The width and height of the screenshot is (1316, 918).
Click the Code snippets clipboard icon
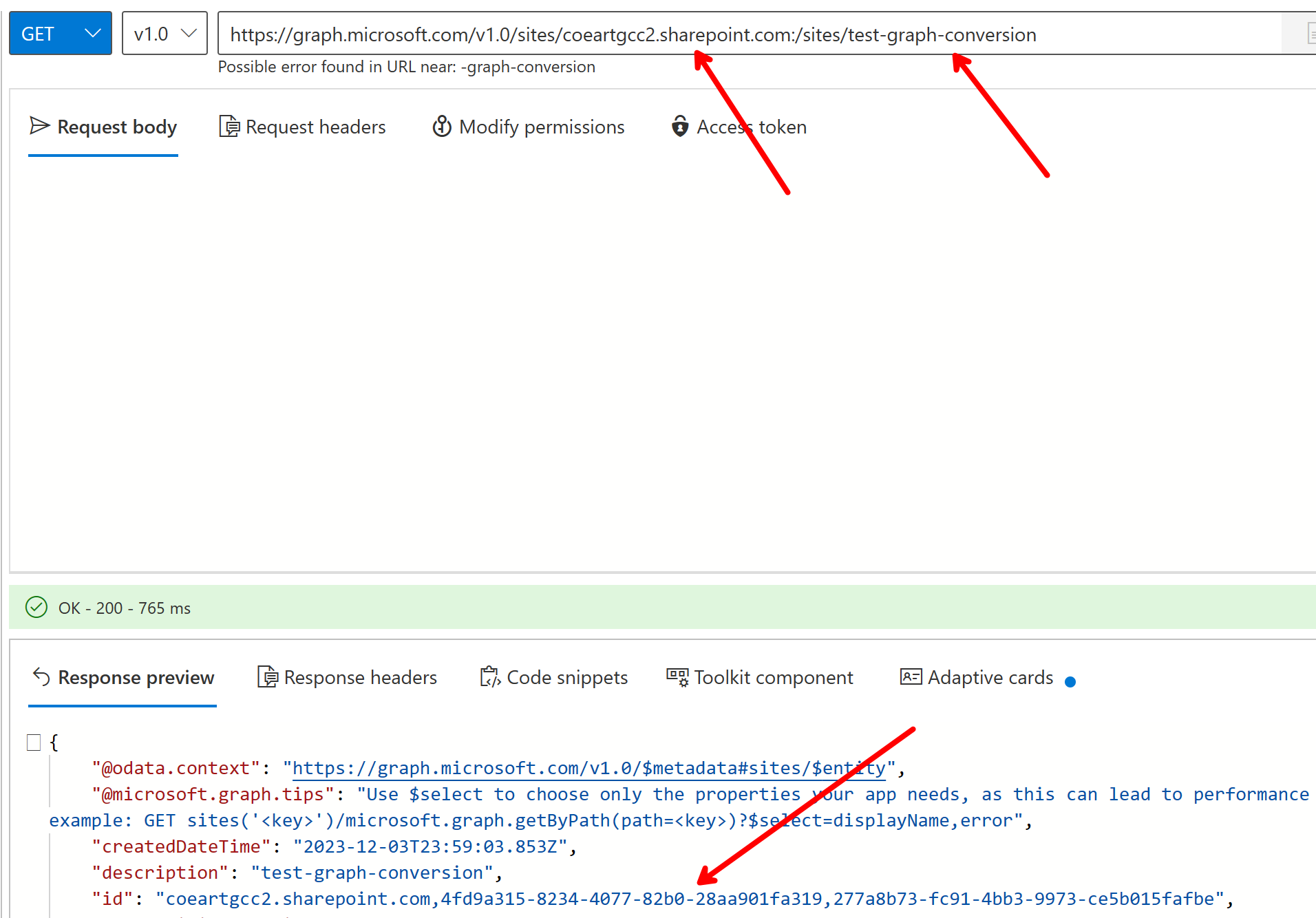pos(490,677)
